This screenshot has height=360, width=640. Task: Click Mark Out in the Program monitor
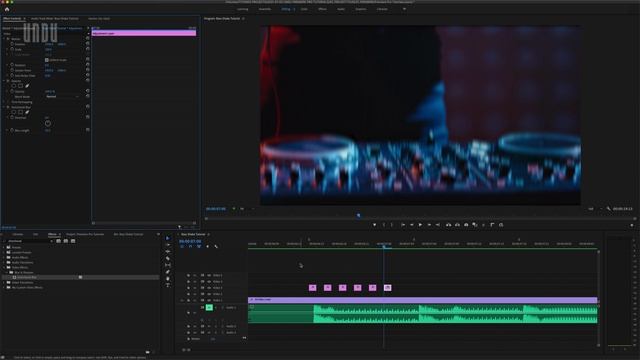[392, 225]
